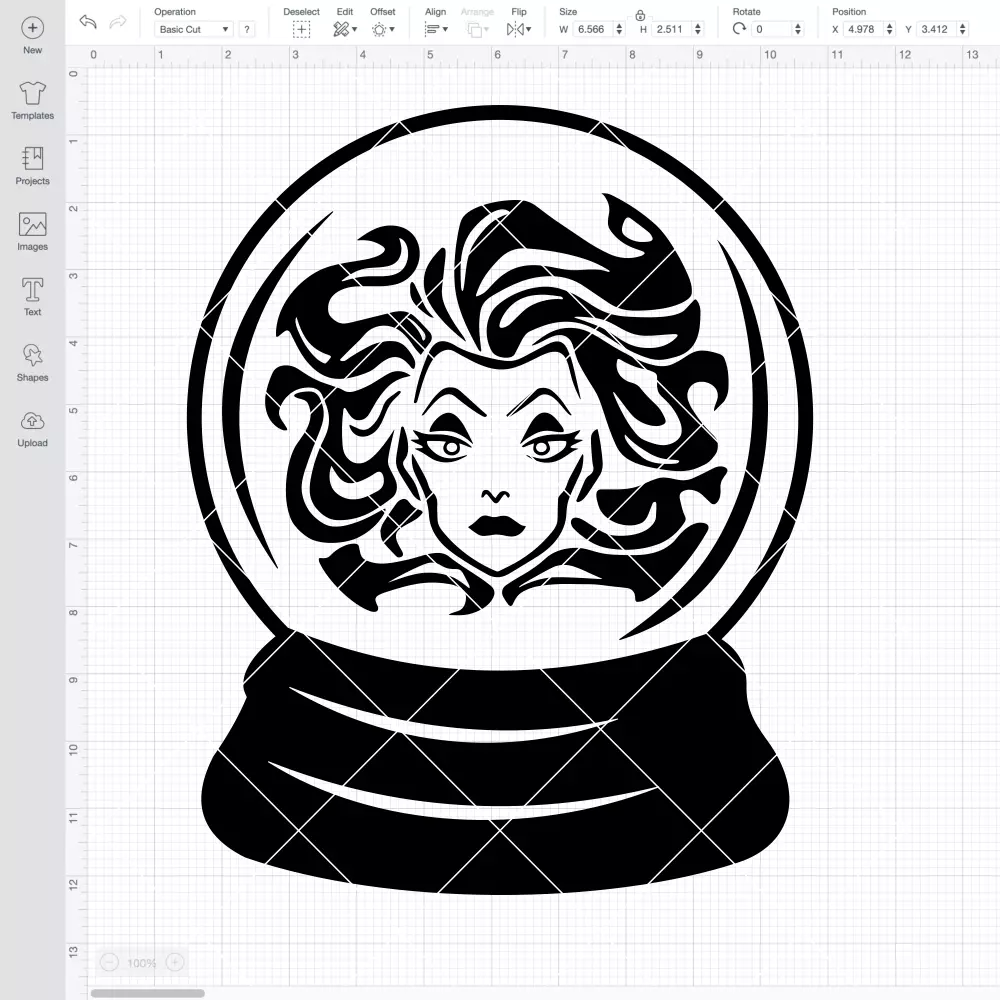Open the Upload panel
Image resolution: width=1000 pixels, height=1000 pixels.
(x=33, y=428)
